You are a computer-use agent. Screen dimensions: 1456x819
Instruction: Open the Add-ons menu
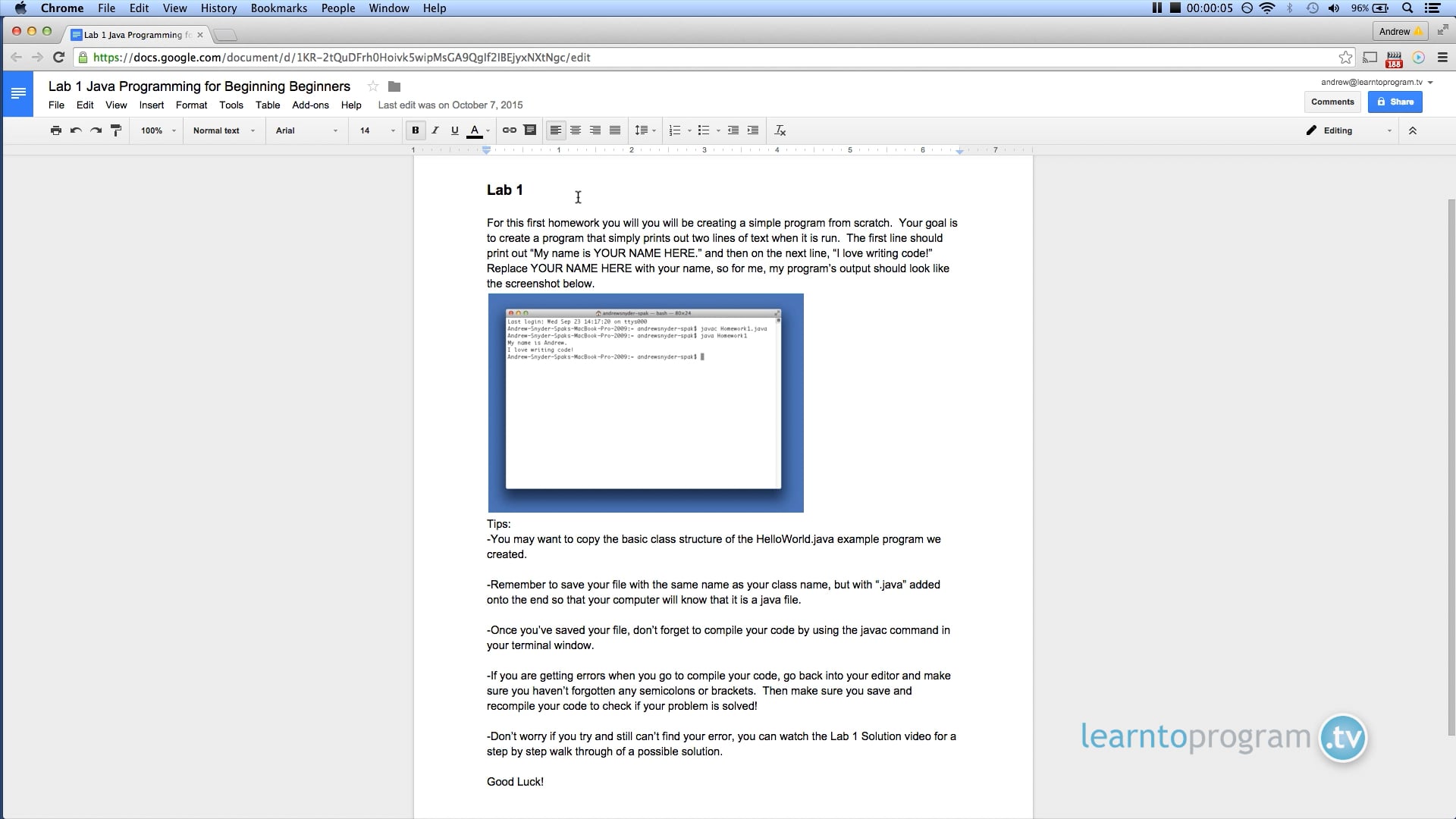[x=310, y=105]
